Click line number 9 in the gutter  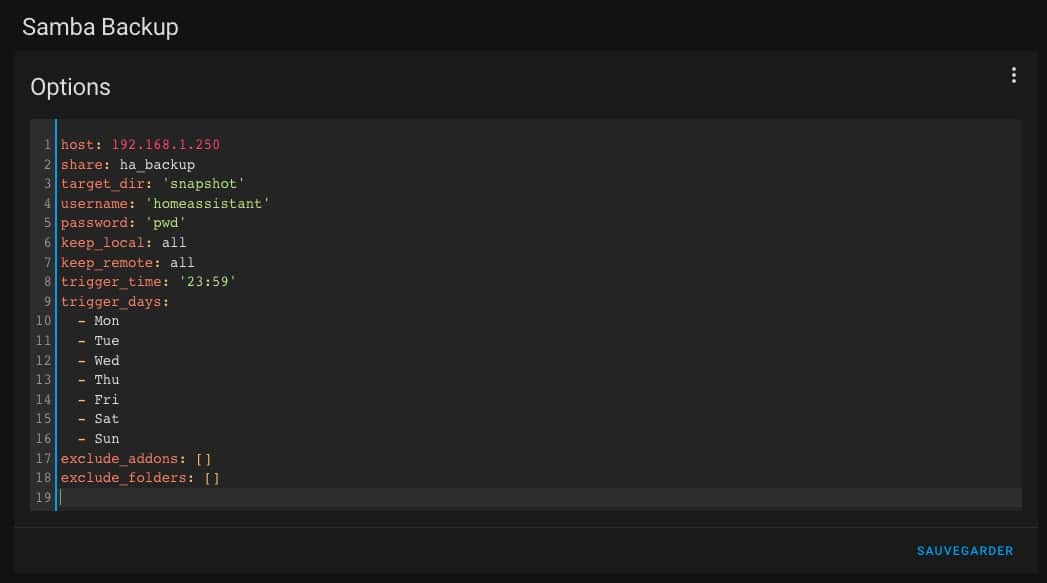[x=47, y=301]
